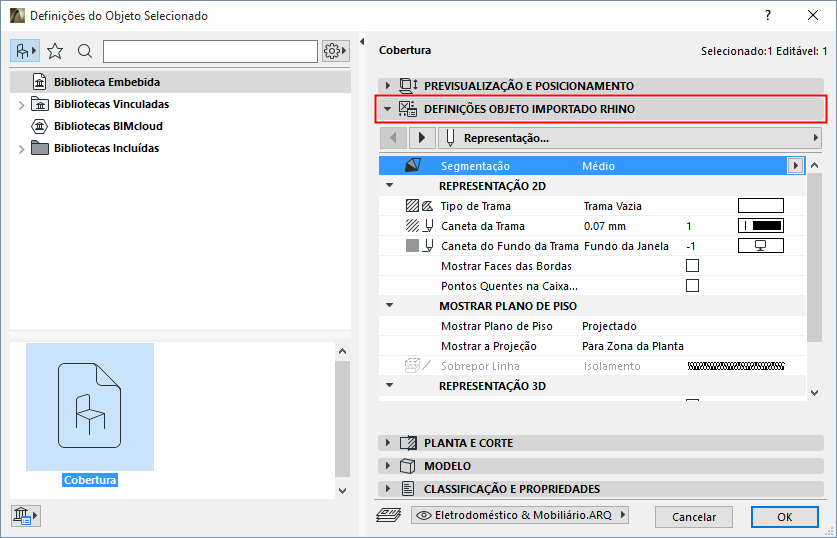Click the library search input field

click(210, 51)
